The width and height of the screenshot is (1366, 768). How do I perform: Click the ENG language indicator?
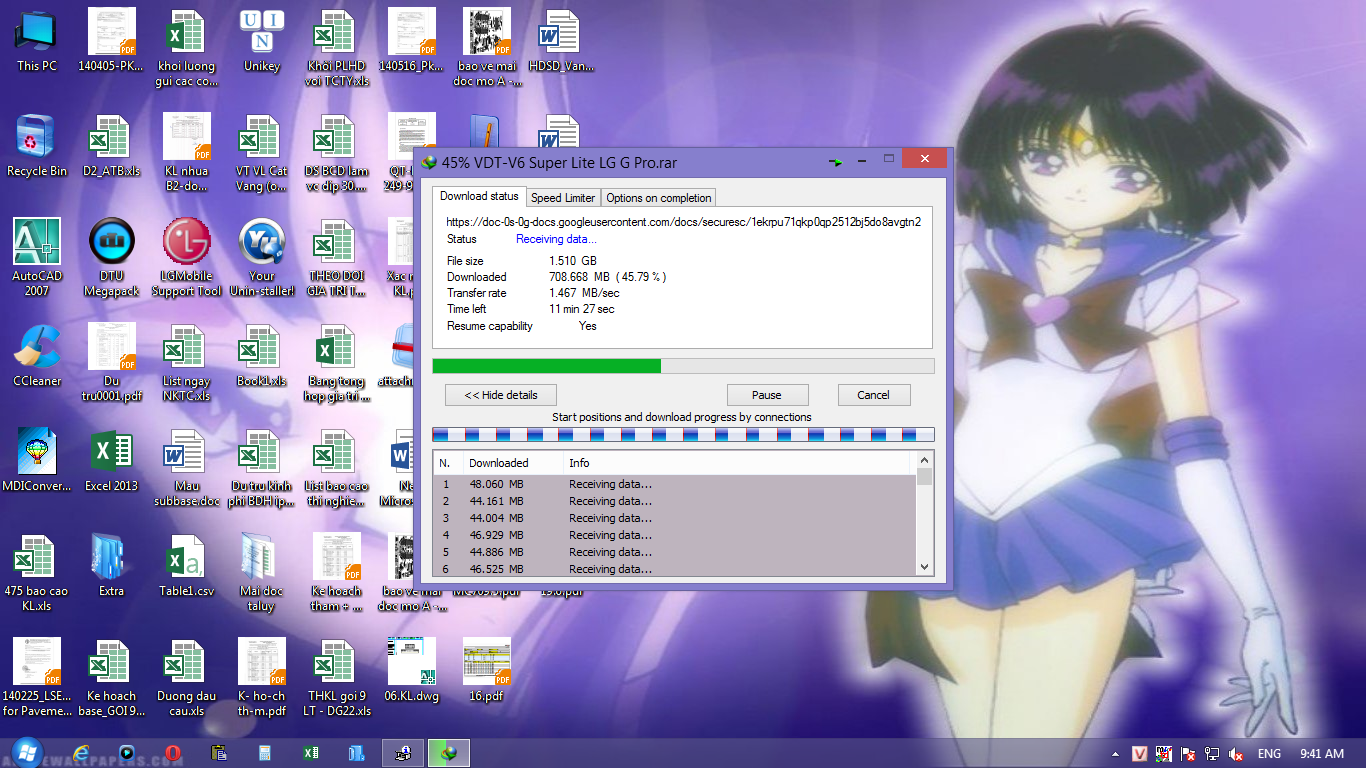coord(1269,754)
